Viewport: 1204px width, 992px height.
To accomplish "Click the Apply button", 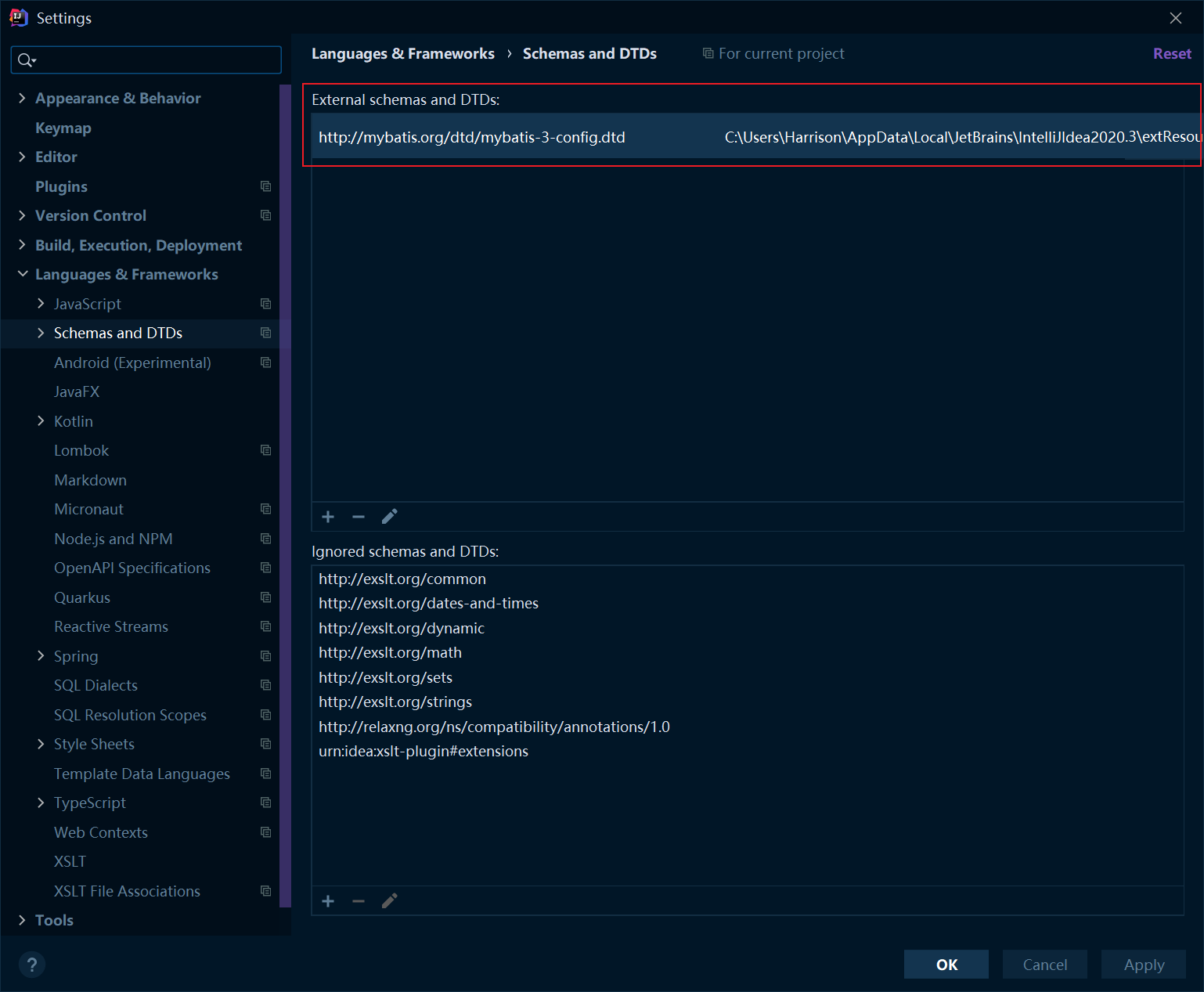I will (1144, 965).
